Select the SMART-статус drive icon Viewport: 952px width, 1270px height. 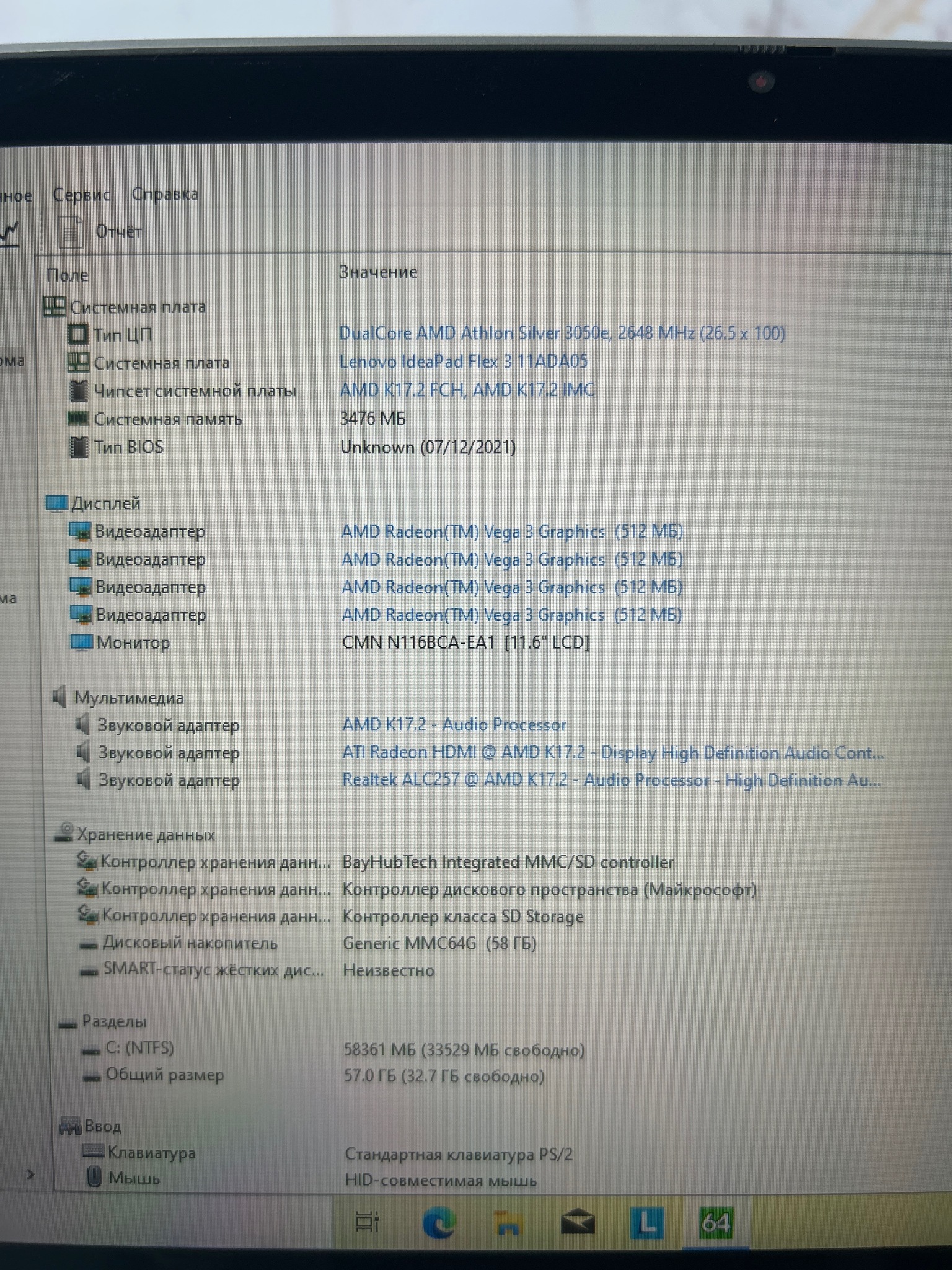(x=90, y=971)
